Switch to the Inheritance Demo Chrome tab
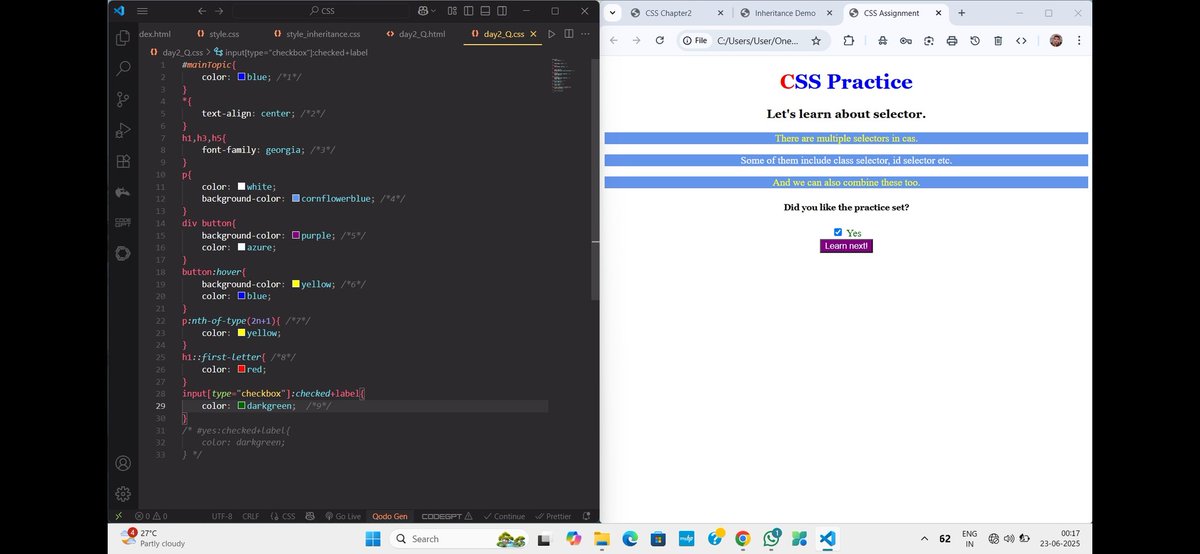The image size is (1200, 554). (x=785, y=13)
